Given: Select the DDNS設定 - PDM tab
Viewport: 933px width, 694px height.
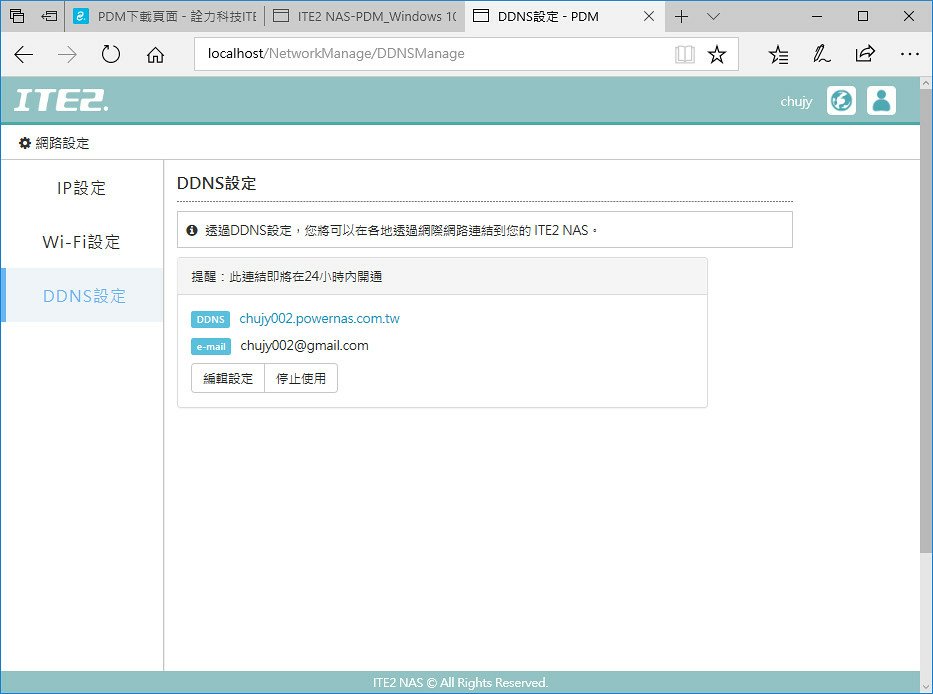Looking at the screenshot, I should (x=565, y=16).
